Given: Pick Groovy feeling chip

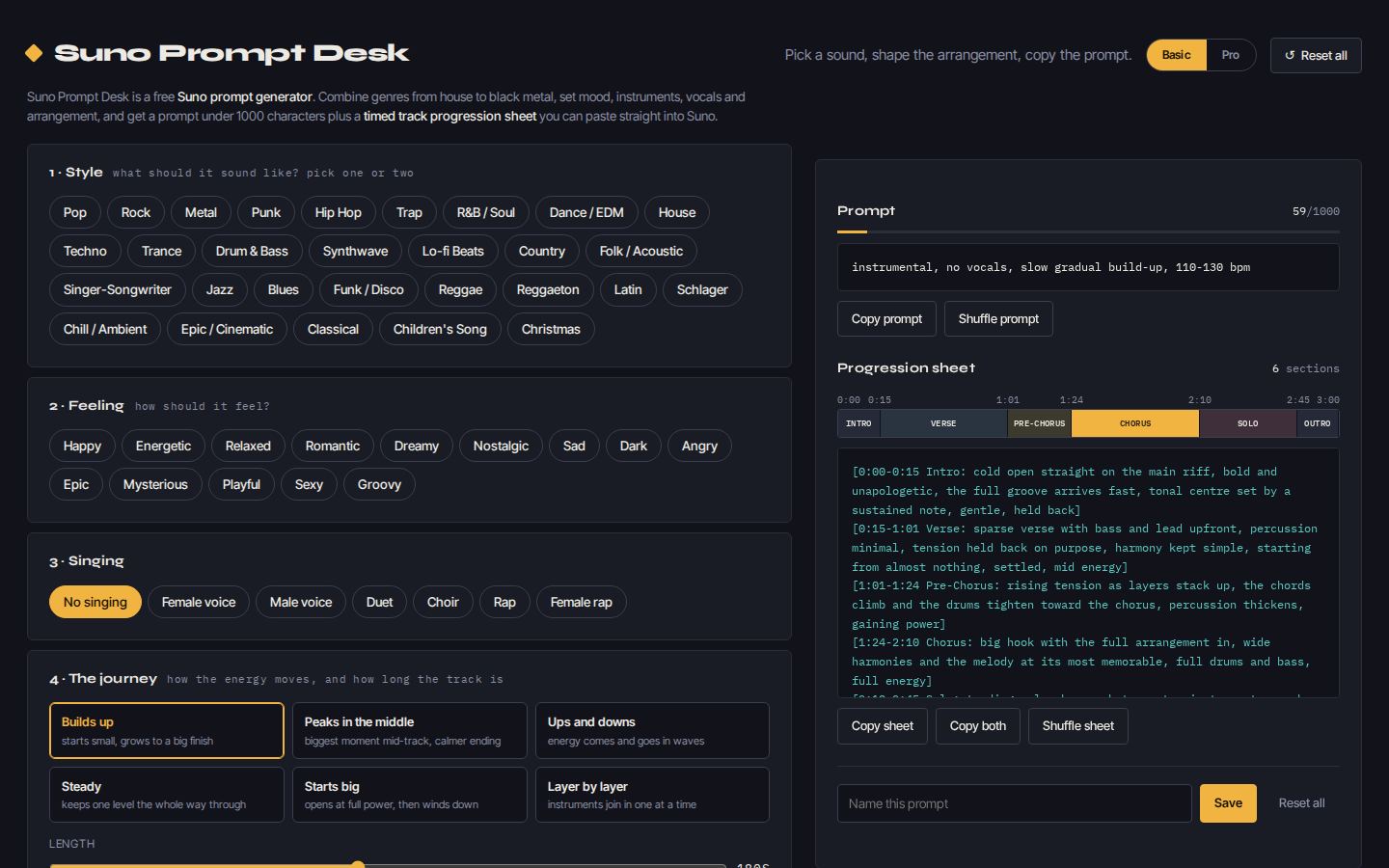Looking at the screenshot, I should (x=379, y=484).
